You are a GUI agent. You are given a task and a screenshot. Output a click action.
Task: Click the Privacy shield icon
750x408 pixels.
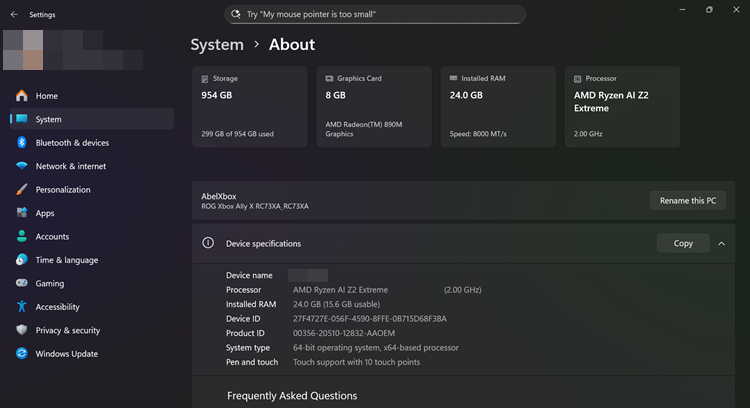(22, 330)
